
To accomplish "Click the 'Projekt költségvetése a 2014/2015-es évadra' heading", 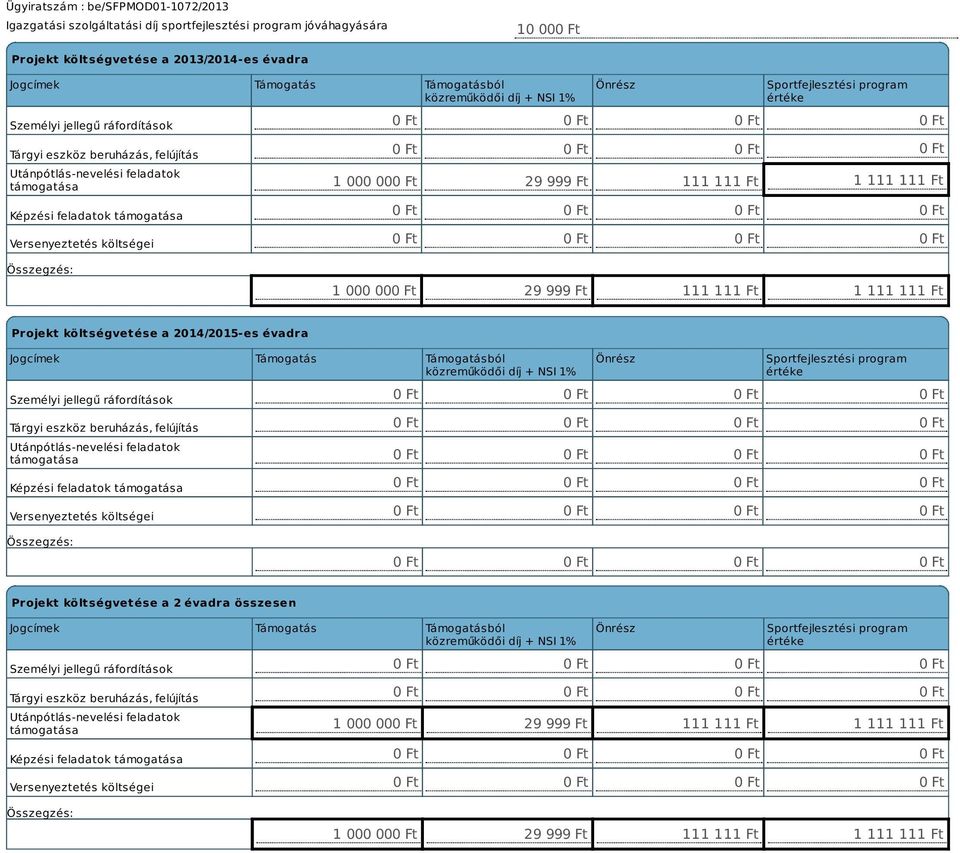I will pyautogui.click(x=160, y=333).
